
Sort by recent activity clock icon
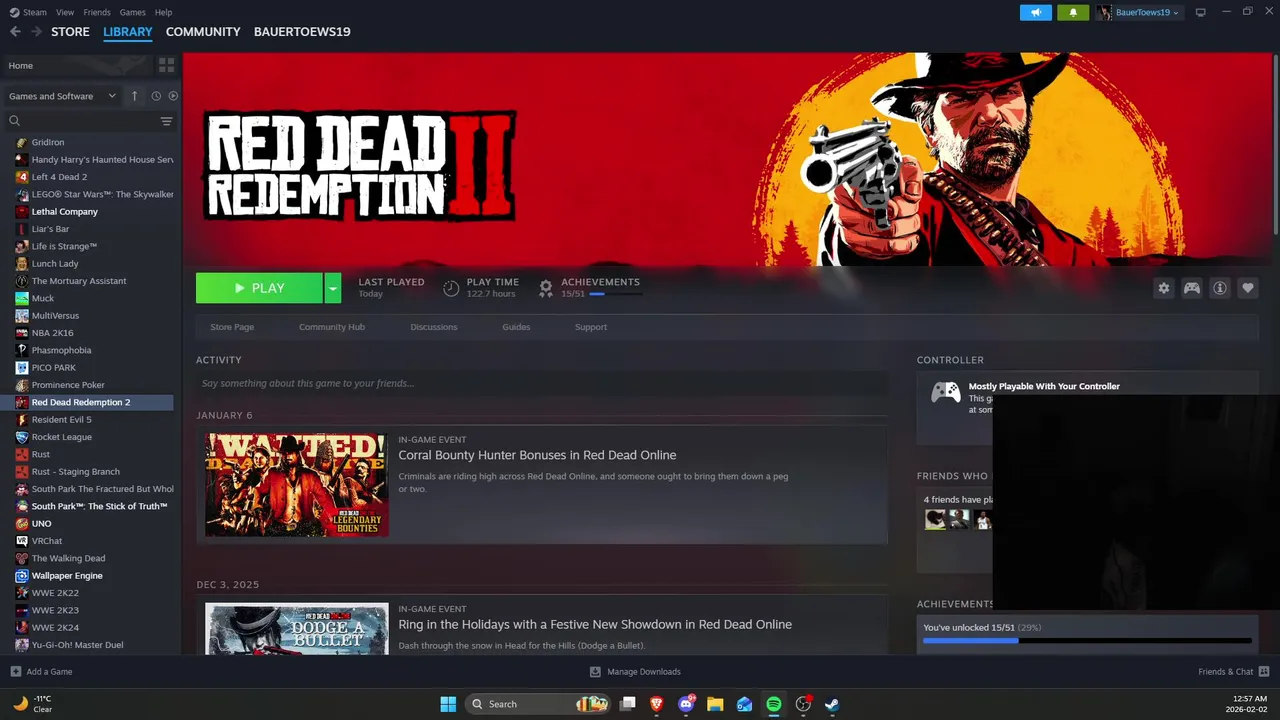(x=156, y=96)
